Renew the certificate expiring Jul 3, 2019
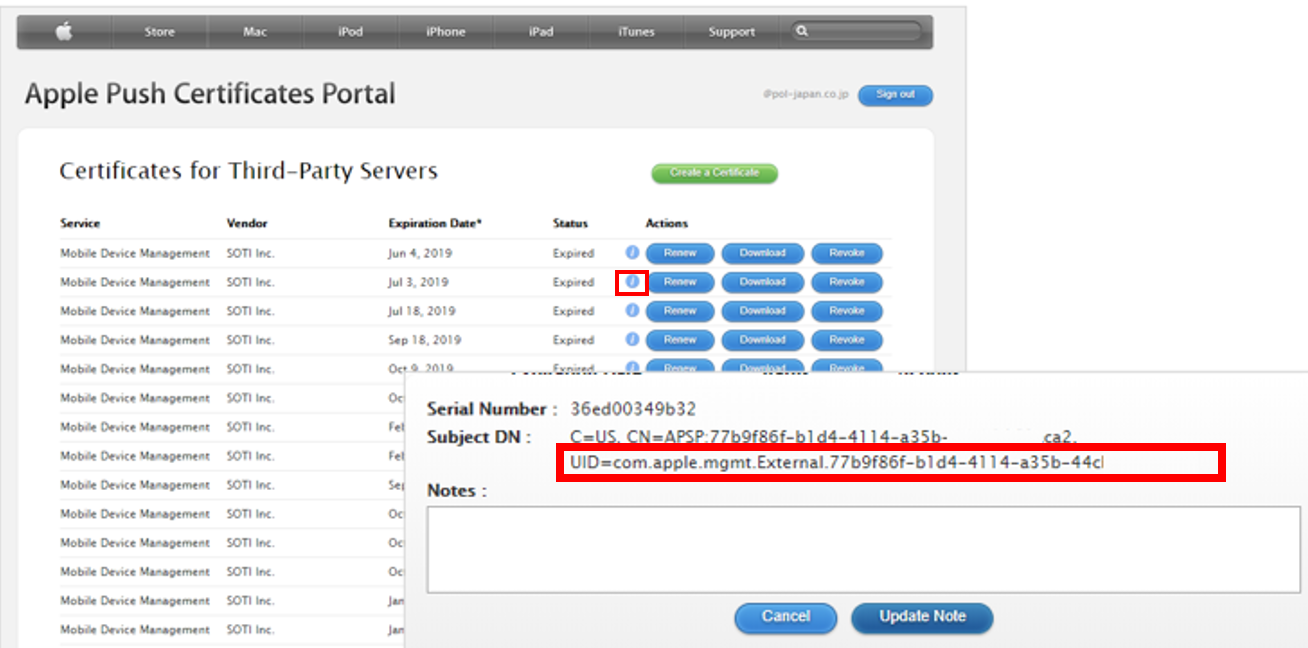The height and width of the screenshot is (648, 1308). [x=680, y=282]
